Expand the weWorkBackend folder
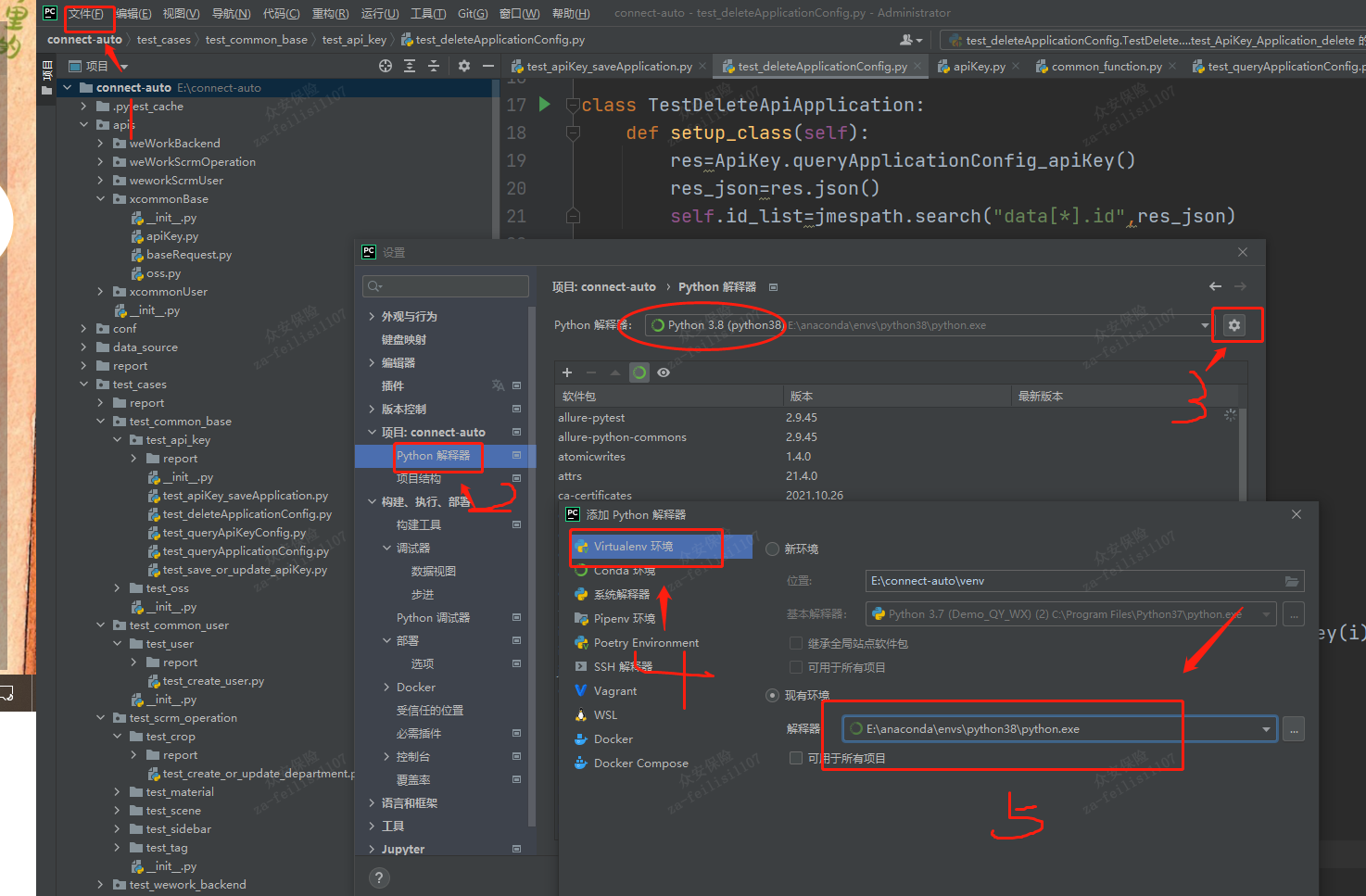This screenshot has width=1366, height=896. coord(101,143)
